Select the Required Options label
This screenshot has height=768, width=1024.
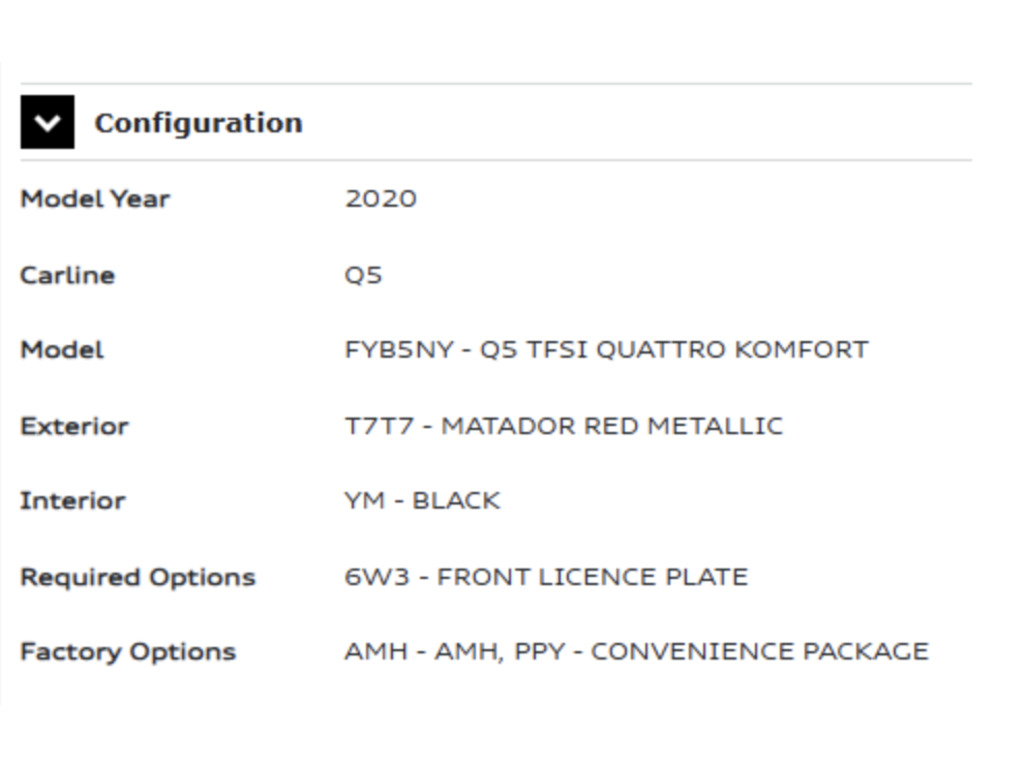click(138, 577)
